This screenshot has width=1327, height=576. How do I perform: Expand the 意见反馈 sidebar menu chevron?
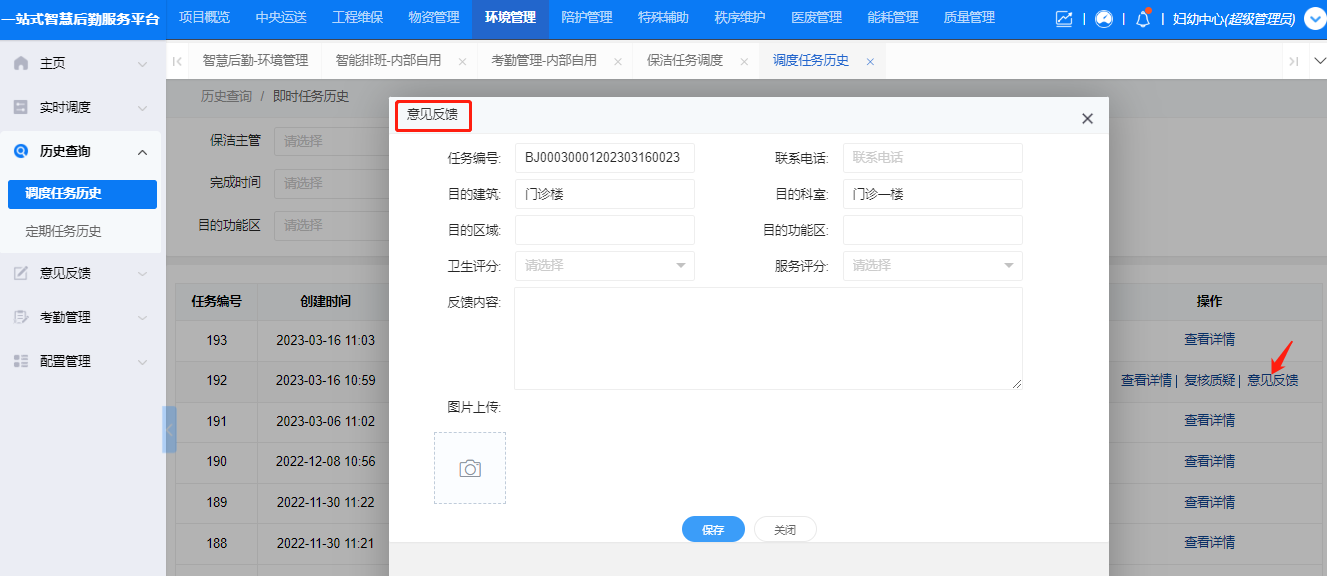pos(142,274)
